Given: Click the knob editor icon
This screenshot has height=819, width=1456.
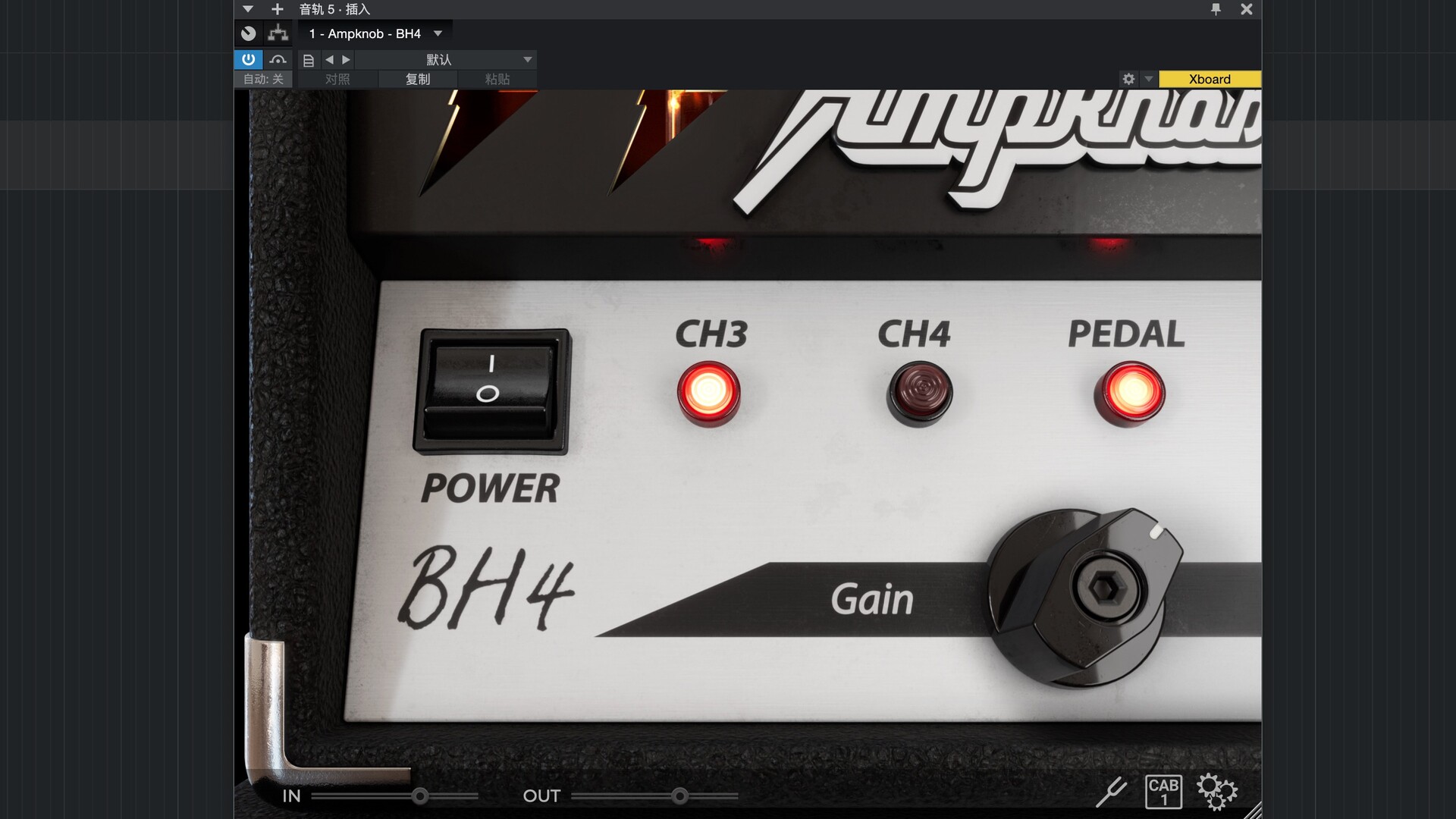Looking at the screenshot, I should (249, 33).
